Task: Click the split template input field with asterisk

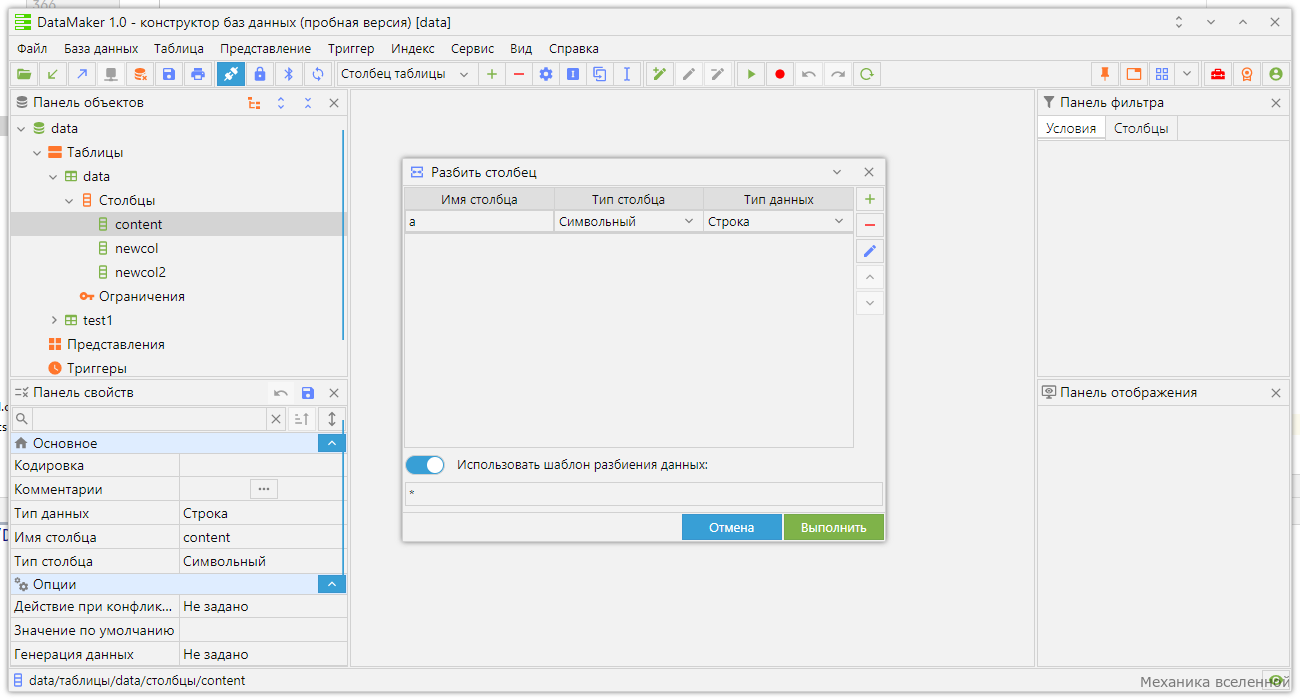Action: [644, 494]
